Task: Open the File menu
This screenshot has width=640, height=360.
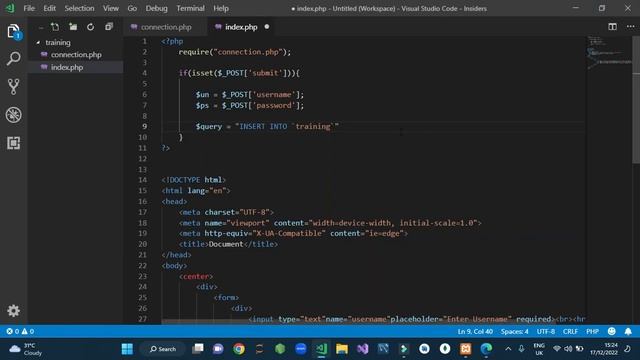Action: (x=29, y=8)
